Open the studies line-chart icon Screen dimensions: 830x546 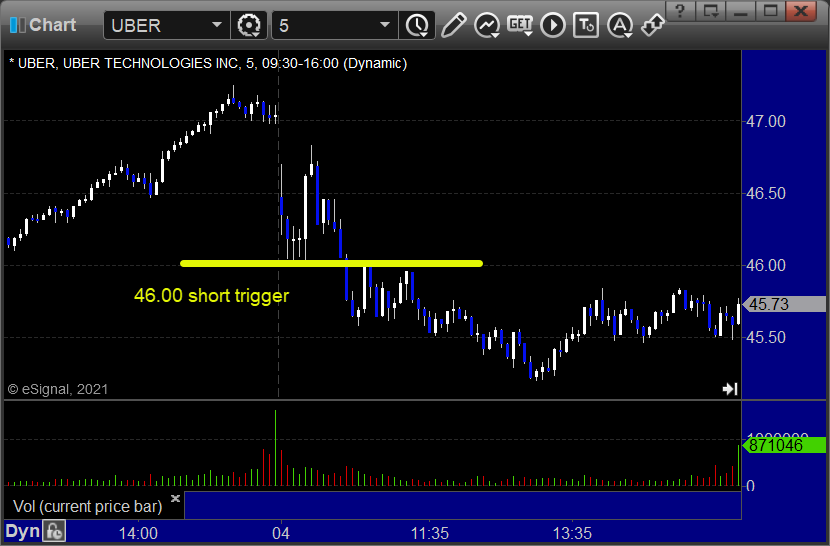487,25
